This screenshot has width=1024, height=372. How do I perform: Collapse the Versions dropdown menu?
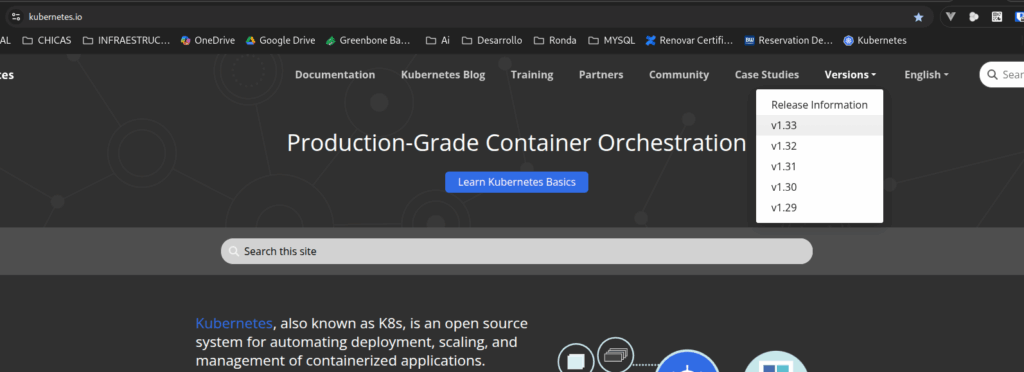coord(850,75)
